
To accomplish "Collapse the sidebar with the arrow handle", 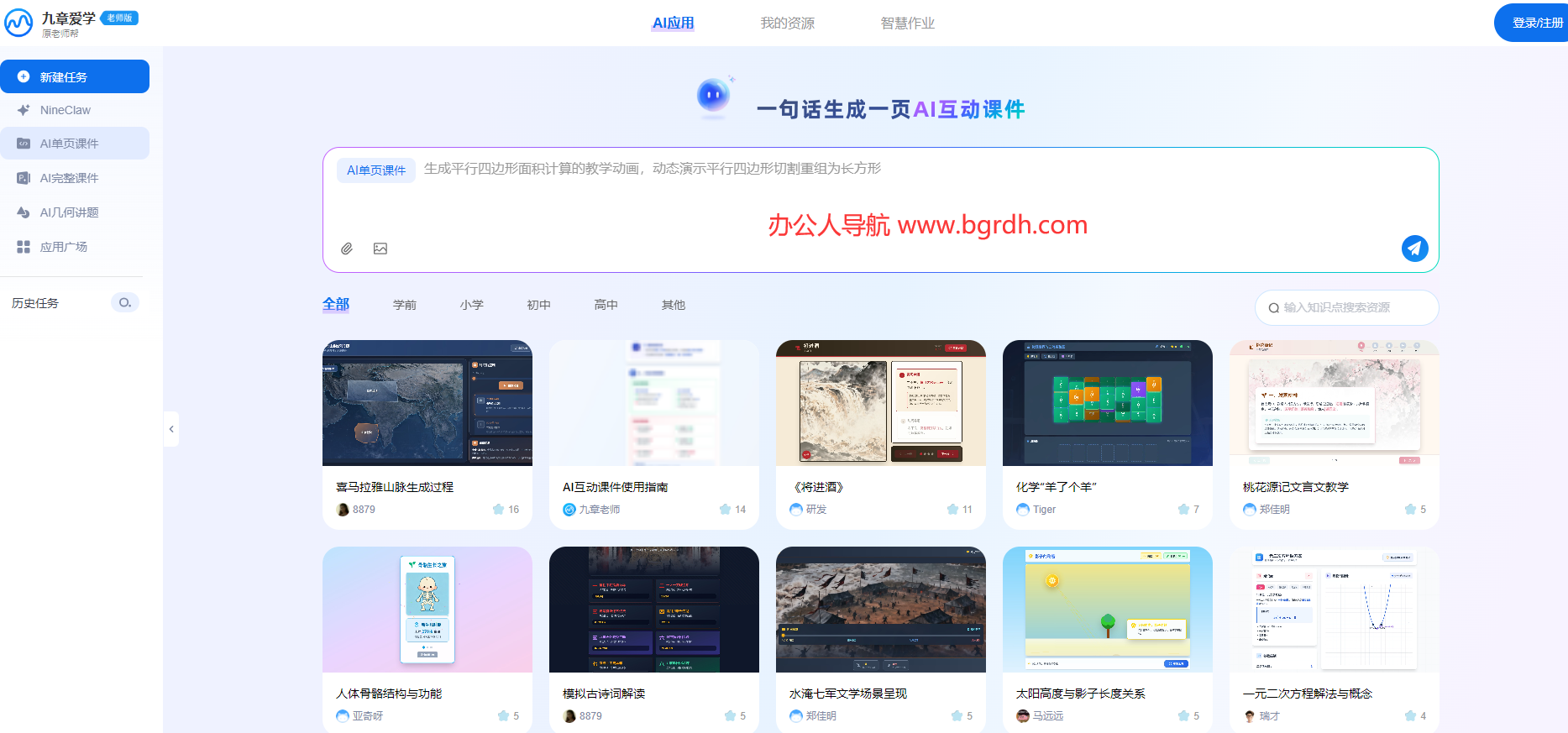I will [x=171, y=429].
